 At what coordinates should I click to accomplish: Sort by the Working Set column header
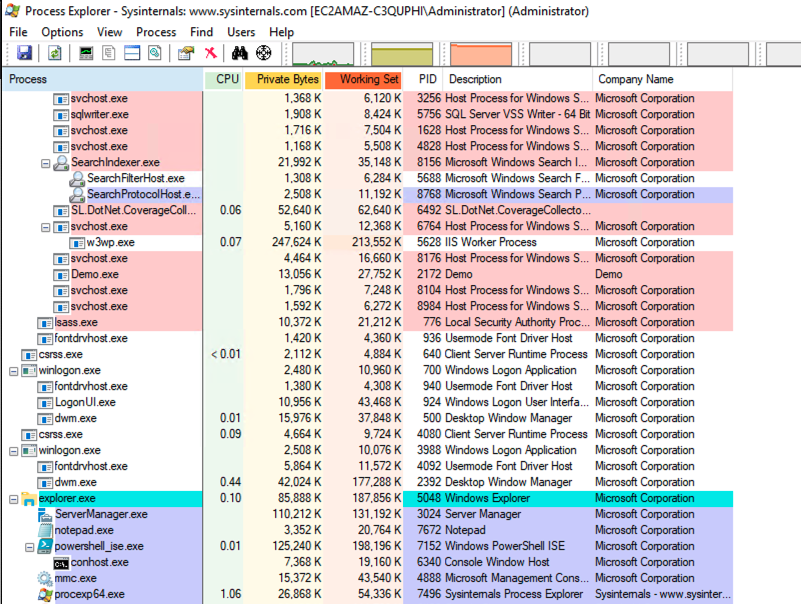[x=363, y=79]
